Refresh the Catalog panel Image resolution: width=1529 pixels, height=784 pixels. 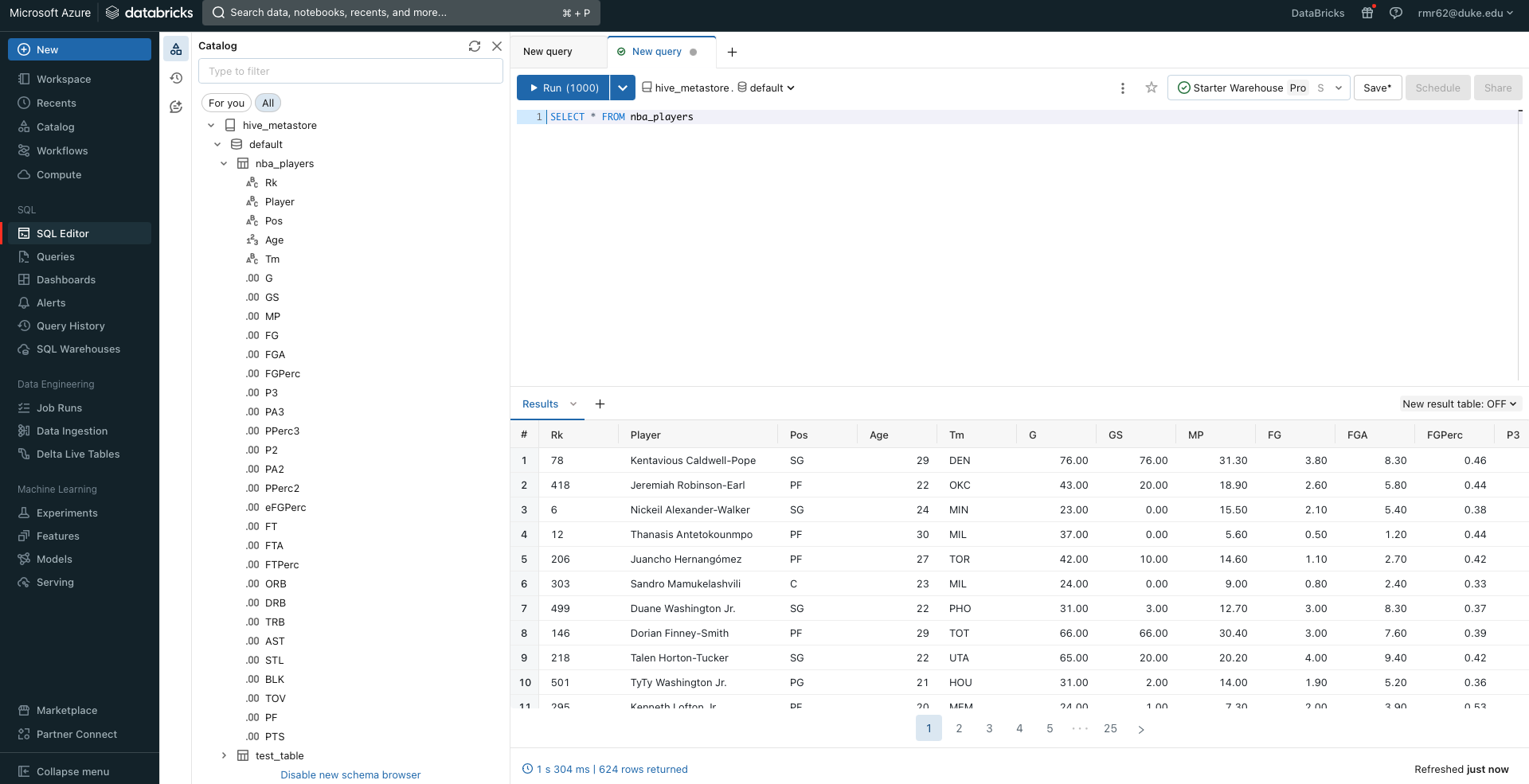[x=475, y=46]
